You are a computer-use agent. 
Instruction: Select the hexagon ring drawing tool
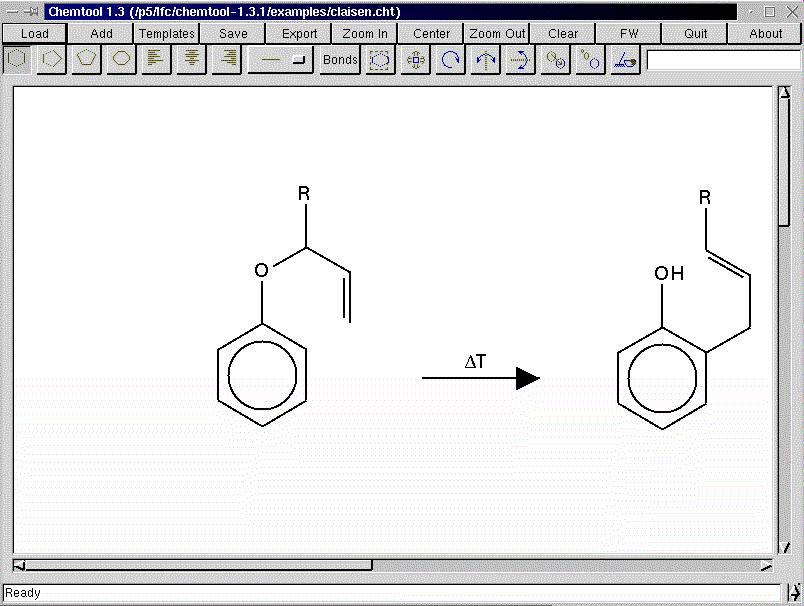(x=17, y=60)
